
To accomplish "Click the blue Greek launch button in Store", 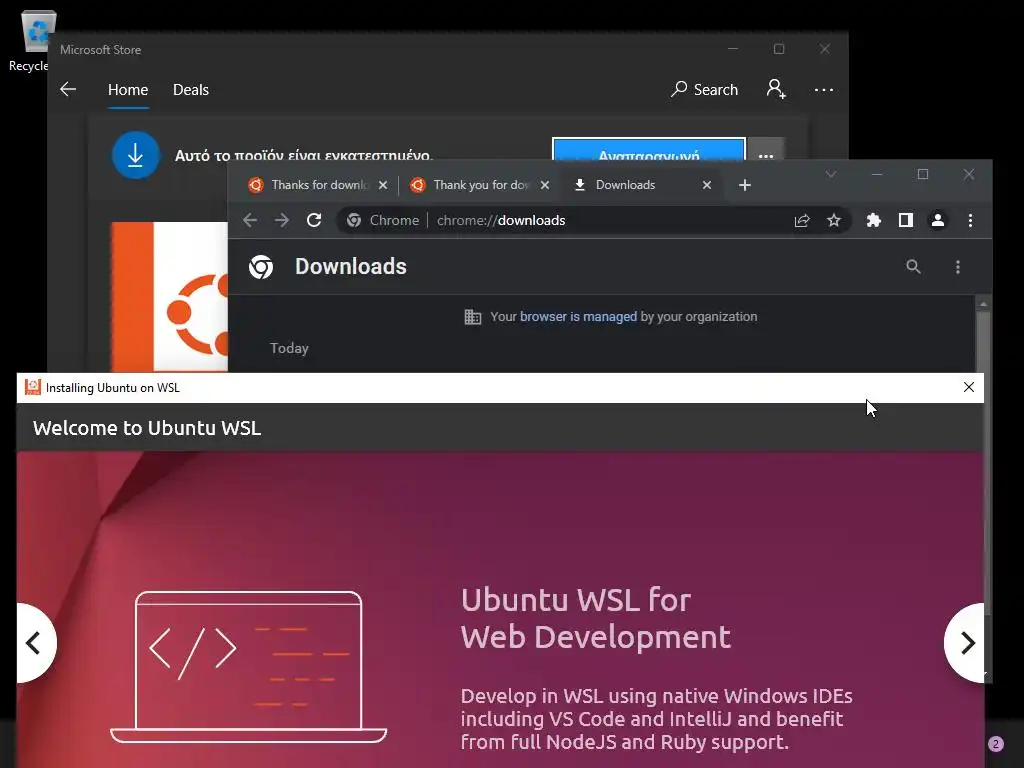I will click(x=648, y=149).
